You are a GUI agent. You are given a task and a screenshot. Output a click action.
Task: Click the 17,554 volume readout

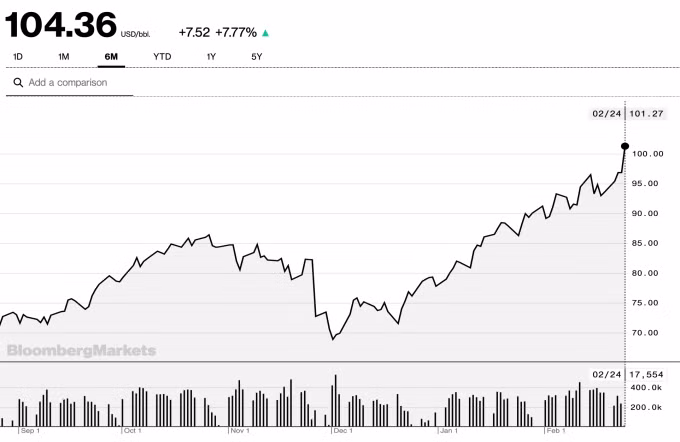[648, 374]
